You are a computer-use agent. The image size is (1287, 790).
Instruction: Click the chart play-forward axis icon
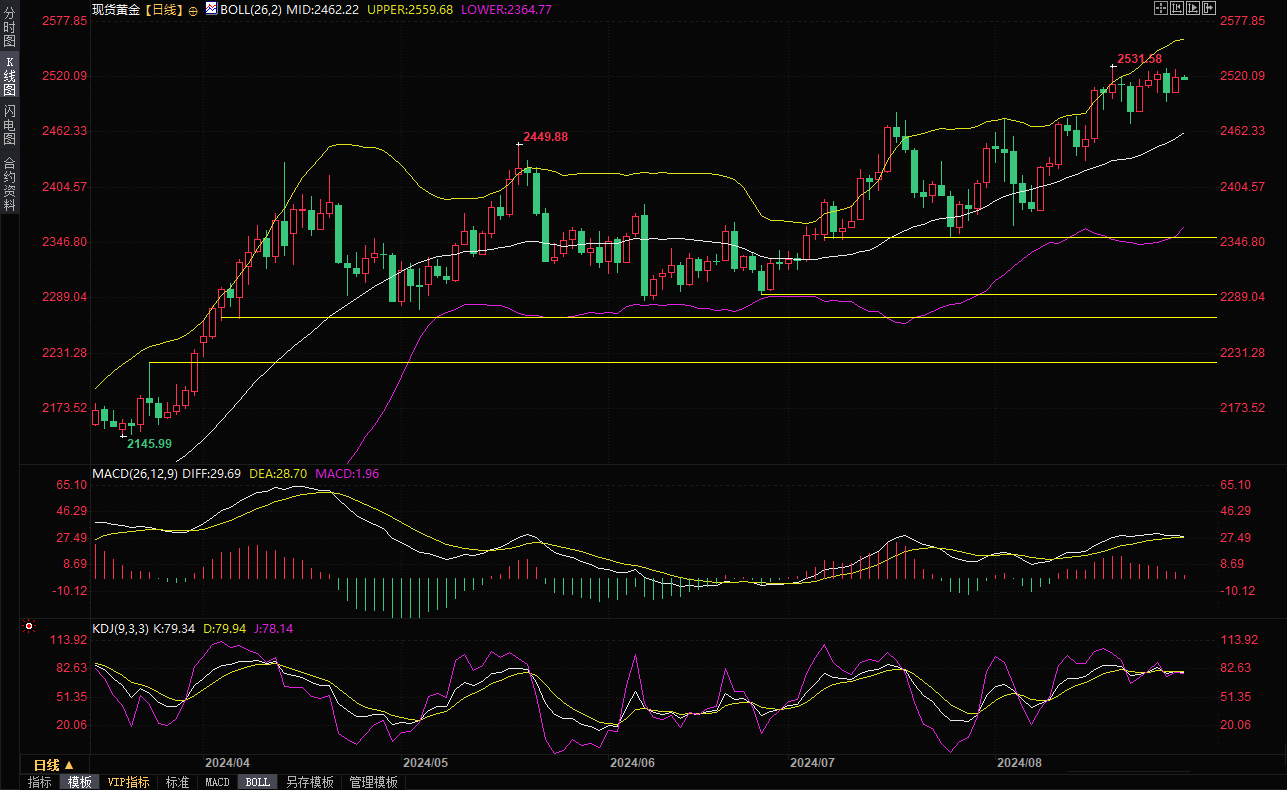click(1193, 8)
